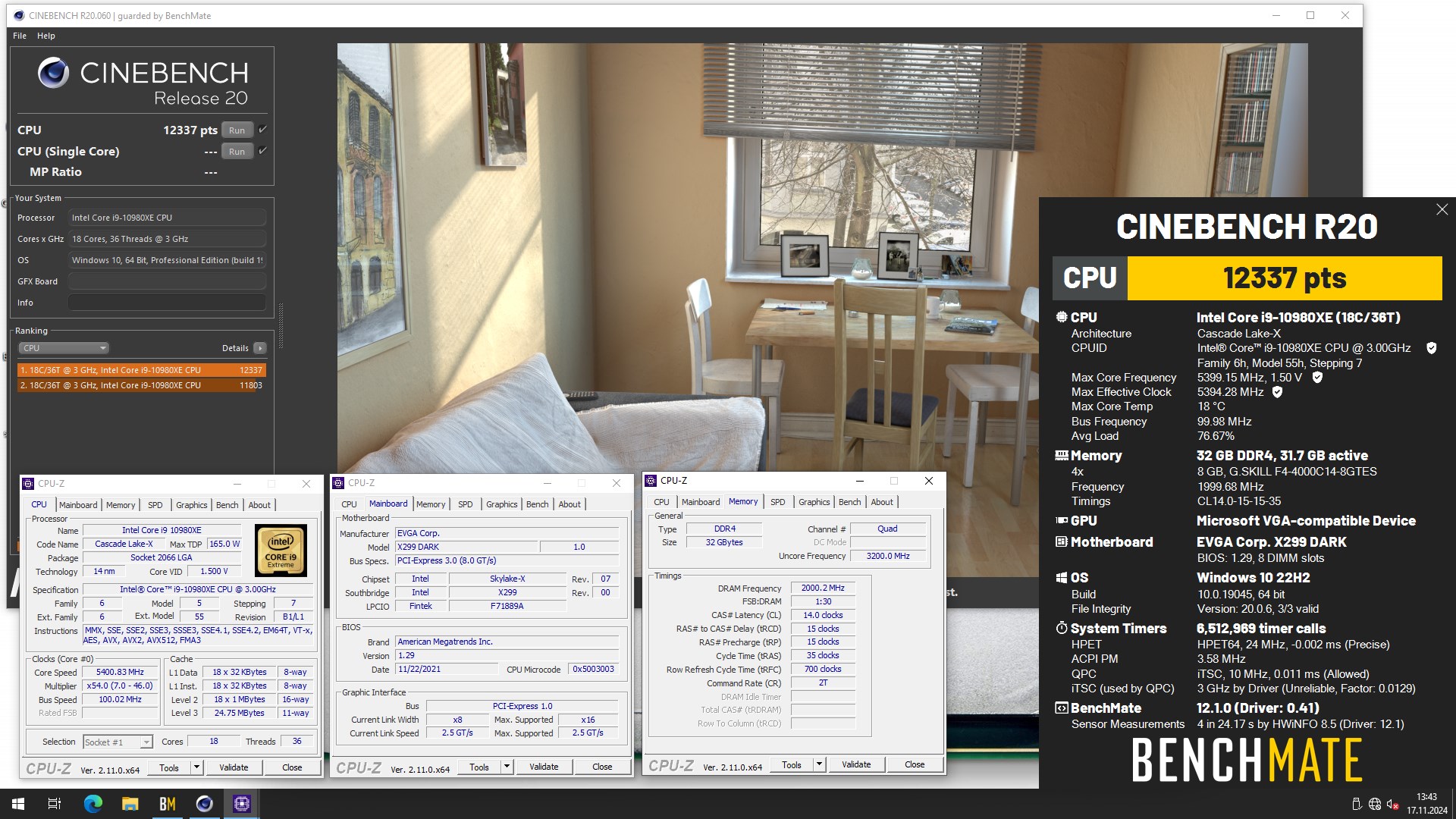Switch to CPU-Z taskbar icon
Image resolution: width=1456 pixels, height=819 pixels.
[x=241, y=804]
